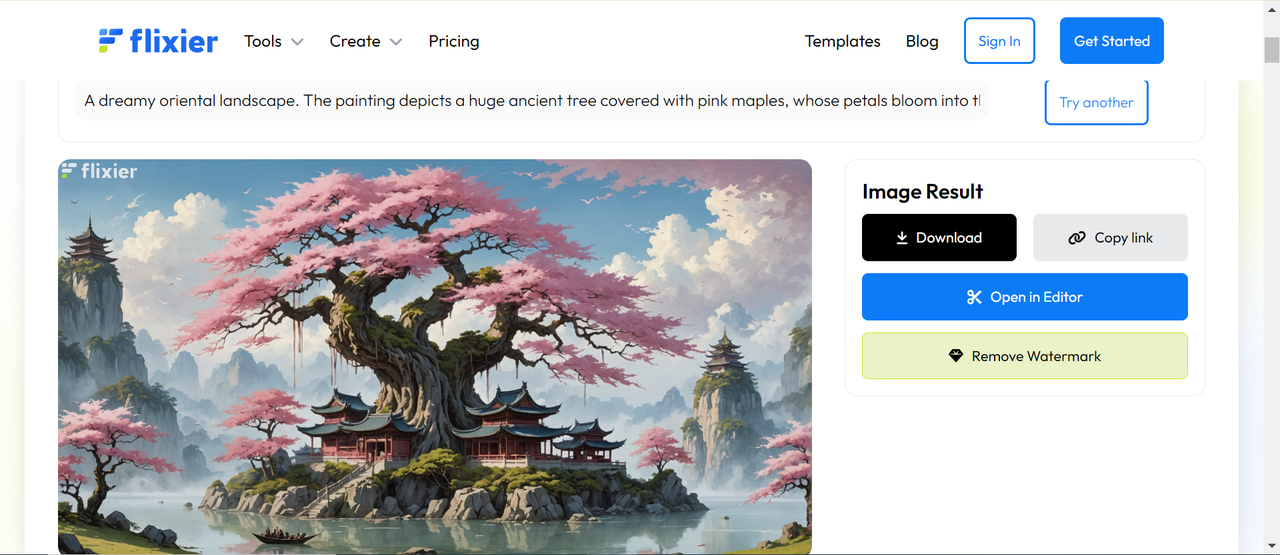1280x555 pixels.
Task: Click Try another button
Action: [x=1096, y=102]
